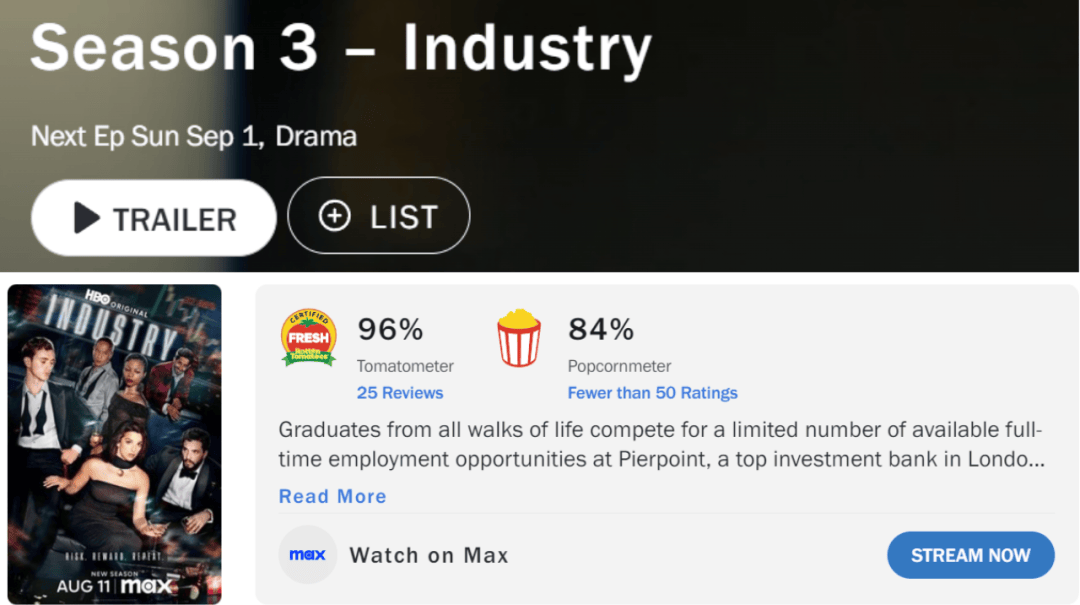Click the Watch on Max text
The image size is (1080, 605).
click(x=429, y=555)
